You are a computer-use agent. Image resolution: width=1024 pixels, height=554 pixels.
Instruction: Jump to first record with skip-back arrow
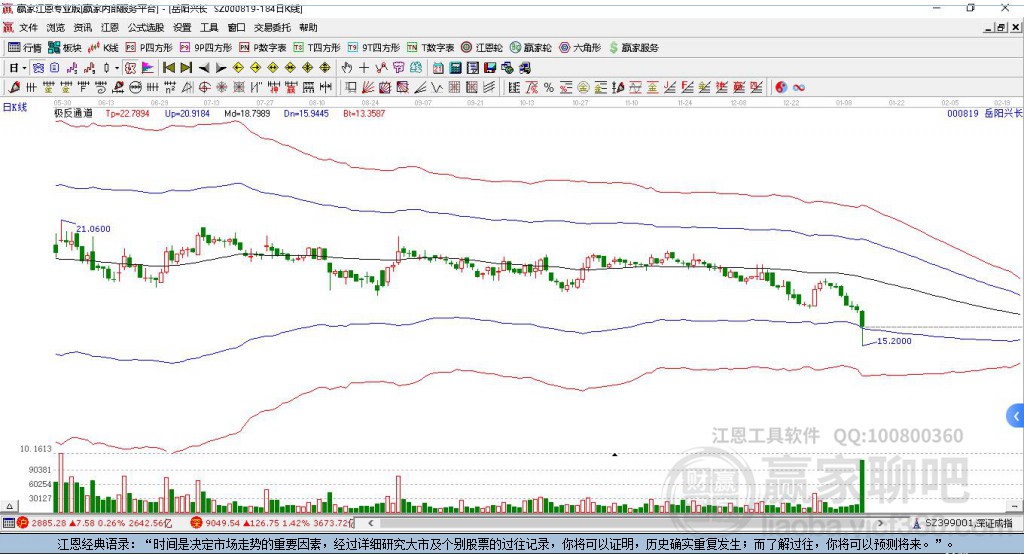(169, 68)
